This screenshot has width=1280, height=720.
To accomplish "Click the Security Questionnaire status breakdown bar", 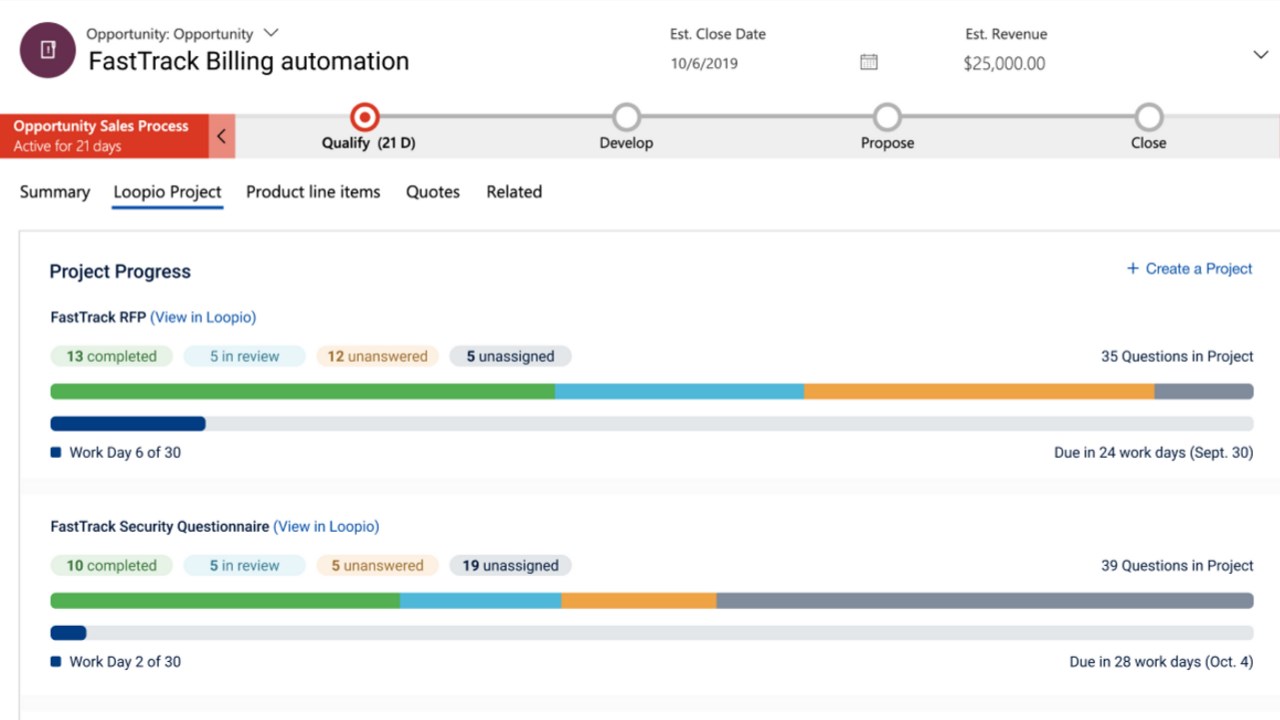I will point(652,601).
